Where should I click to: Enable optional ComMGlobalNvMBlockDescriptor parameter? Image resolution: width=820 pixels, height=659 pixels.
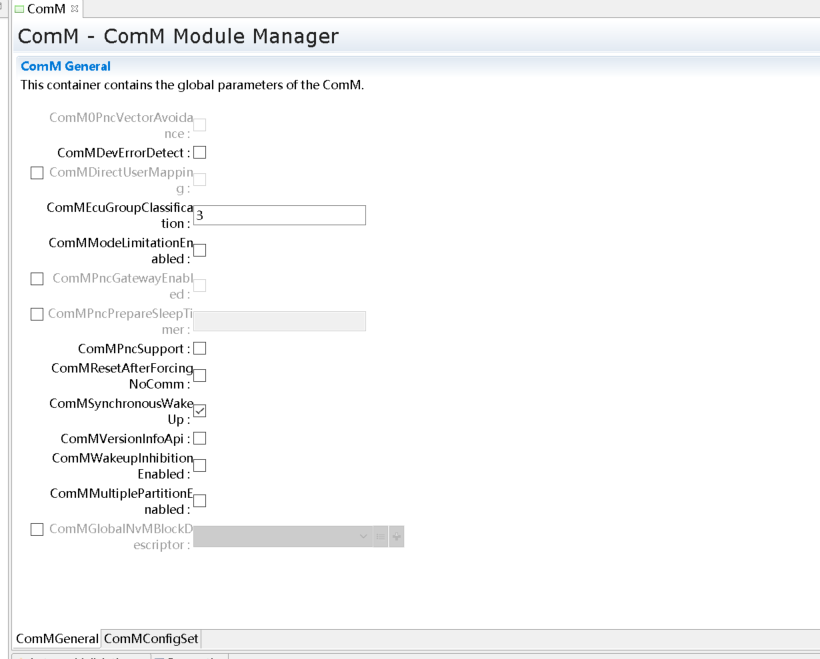coord(37,529)
